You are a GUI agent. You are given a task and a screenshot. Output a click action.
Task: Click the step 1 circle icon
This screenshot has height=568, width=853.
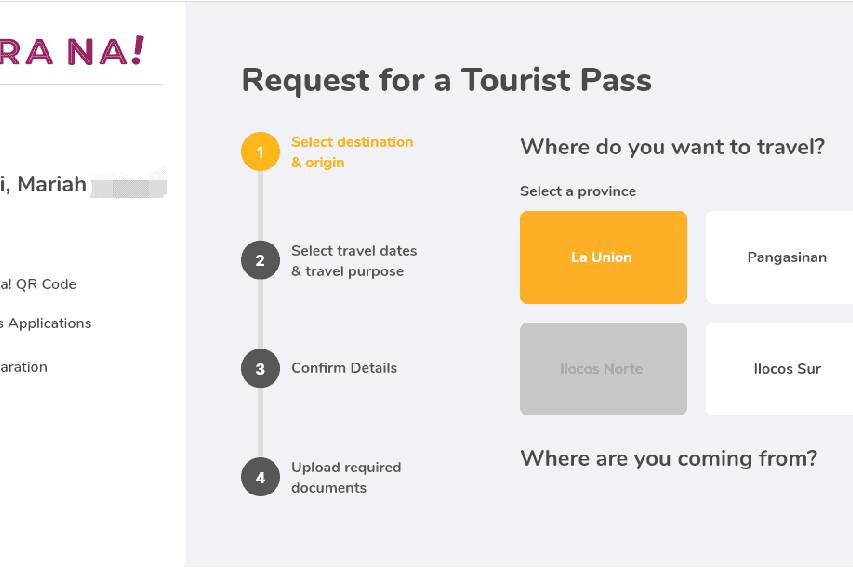coord(260,152)
